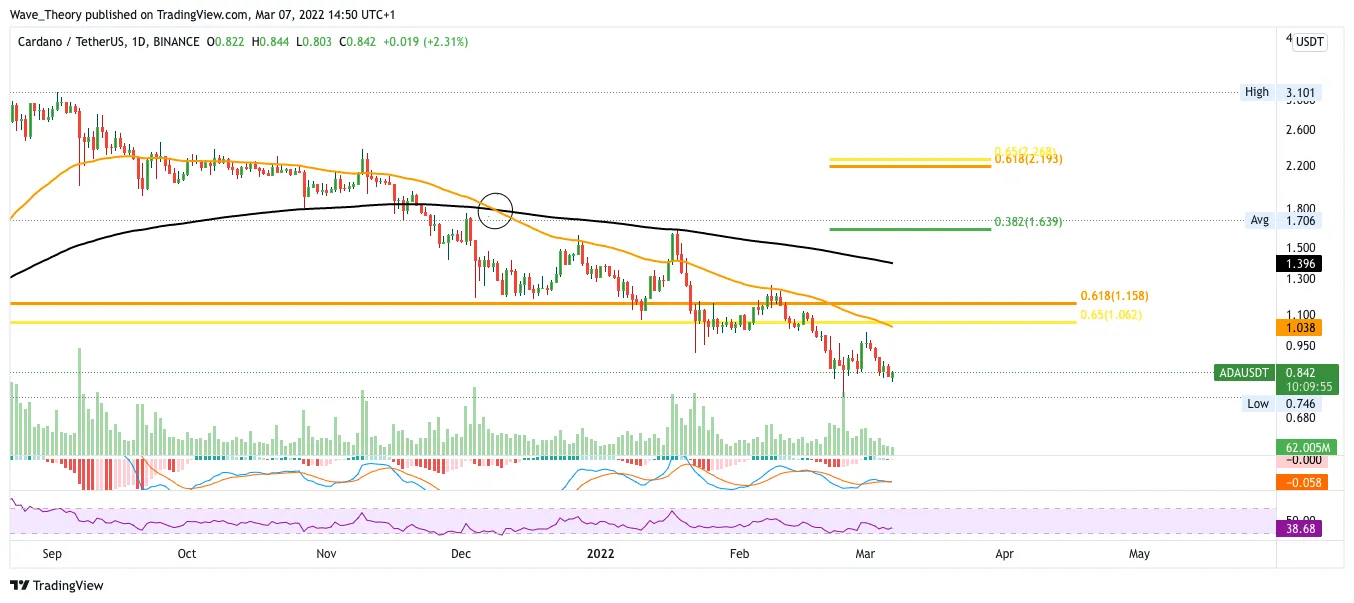Click the TradingView logo icon
The image size is (1354, 603).
point(21,585)
